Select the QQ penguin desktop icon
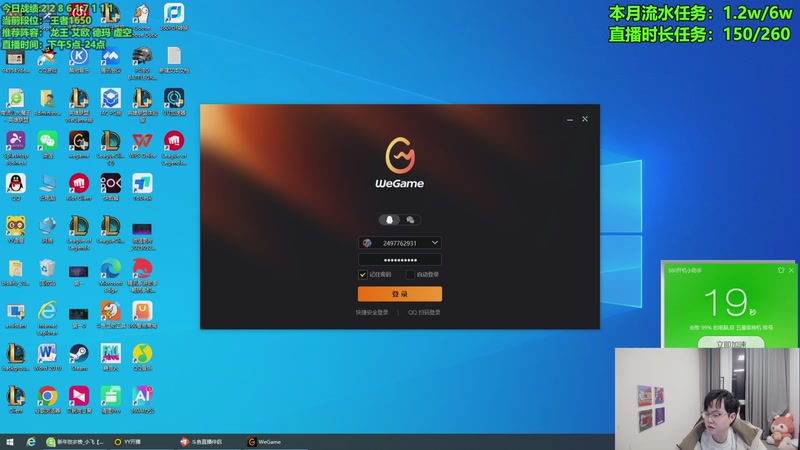The width and height of the screenshot is (800, 450). (16, 187)
